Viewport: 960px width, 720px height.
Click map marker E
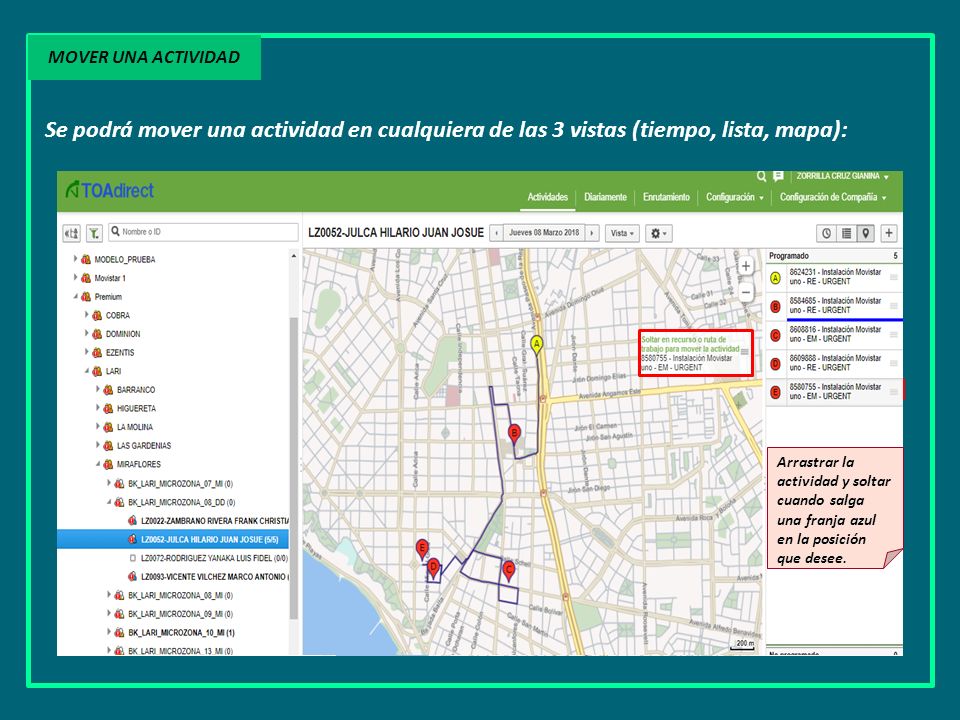coord(422,549)
